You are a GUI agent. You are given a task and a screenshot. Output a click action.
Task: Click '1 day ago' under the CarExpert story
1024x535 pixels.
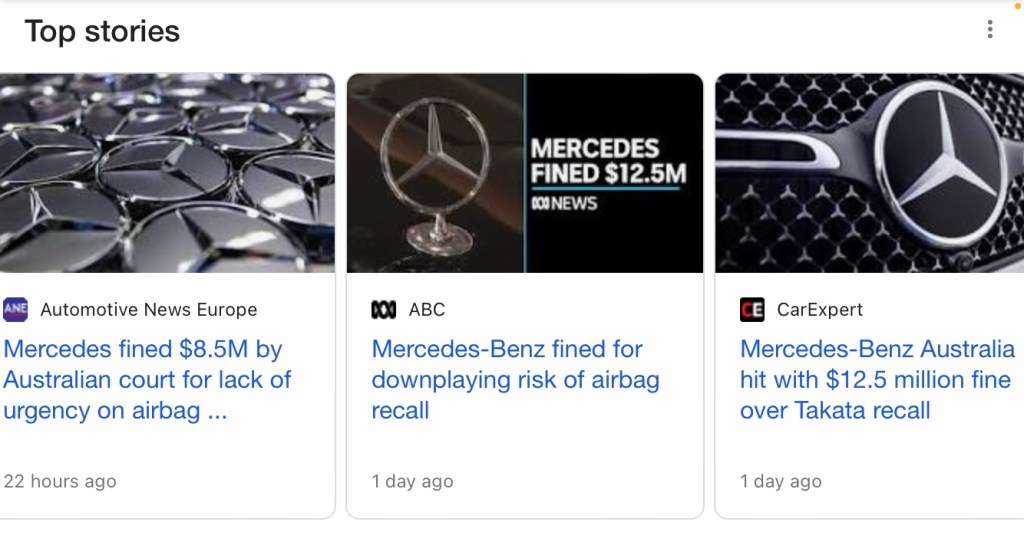click(781, 481)
